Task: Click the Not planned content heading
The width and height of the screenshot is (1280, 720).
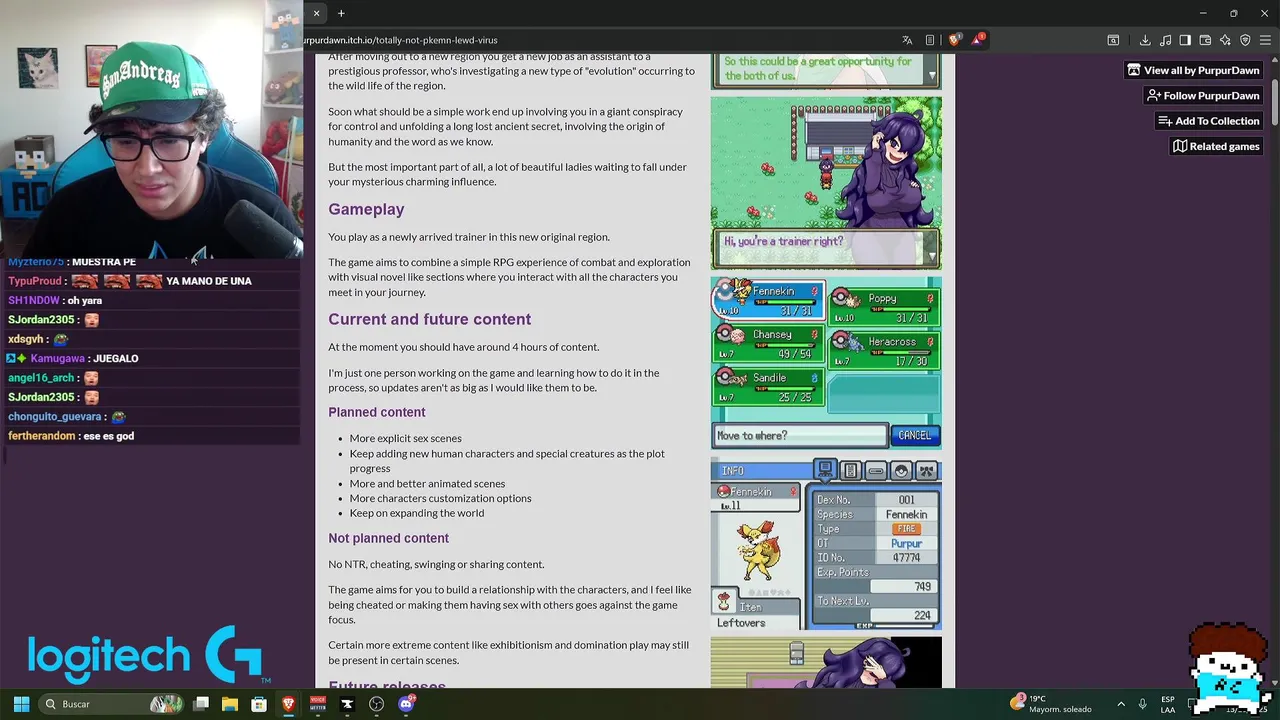Action: click(x=388, y=538)
